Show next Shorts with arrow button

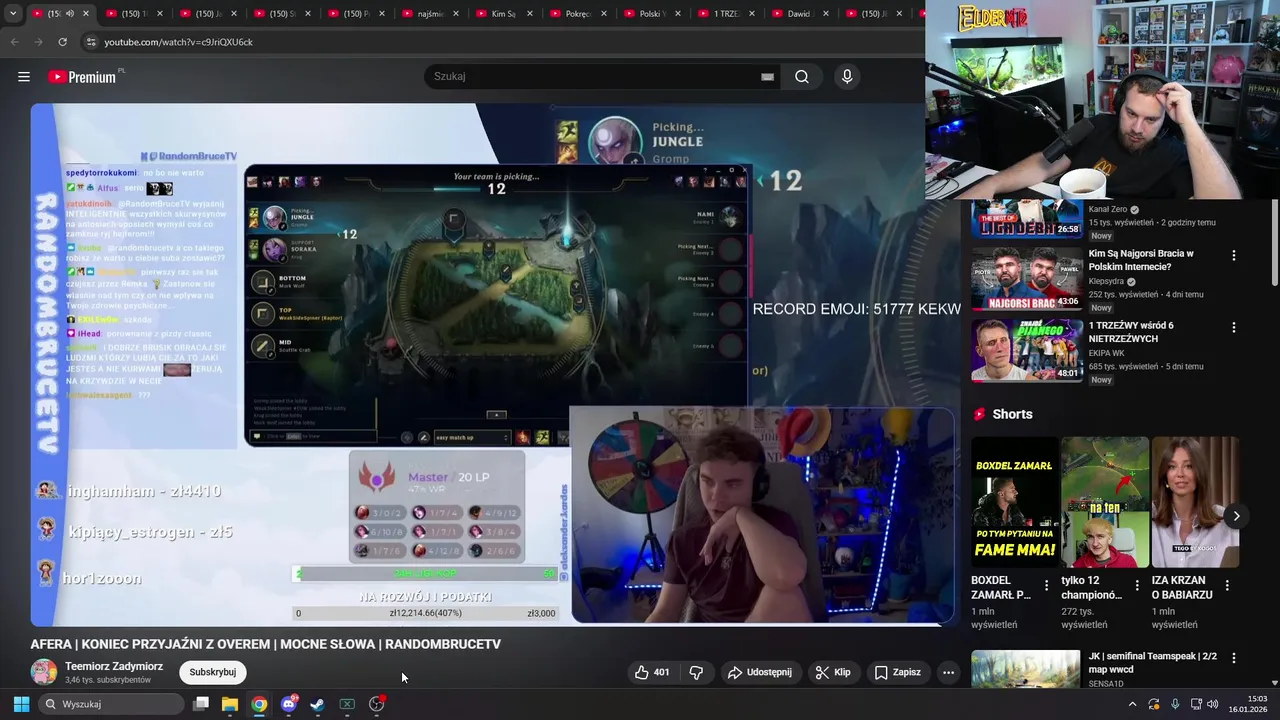1237,516
